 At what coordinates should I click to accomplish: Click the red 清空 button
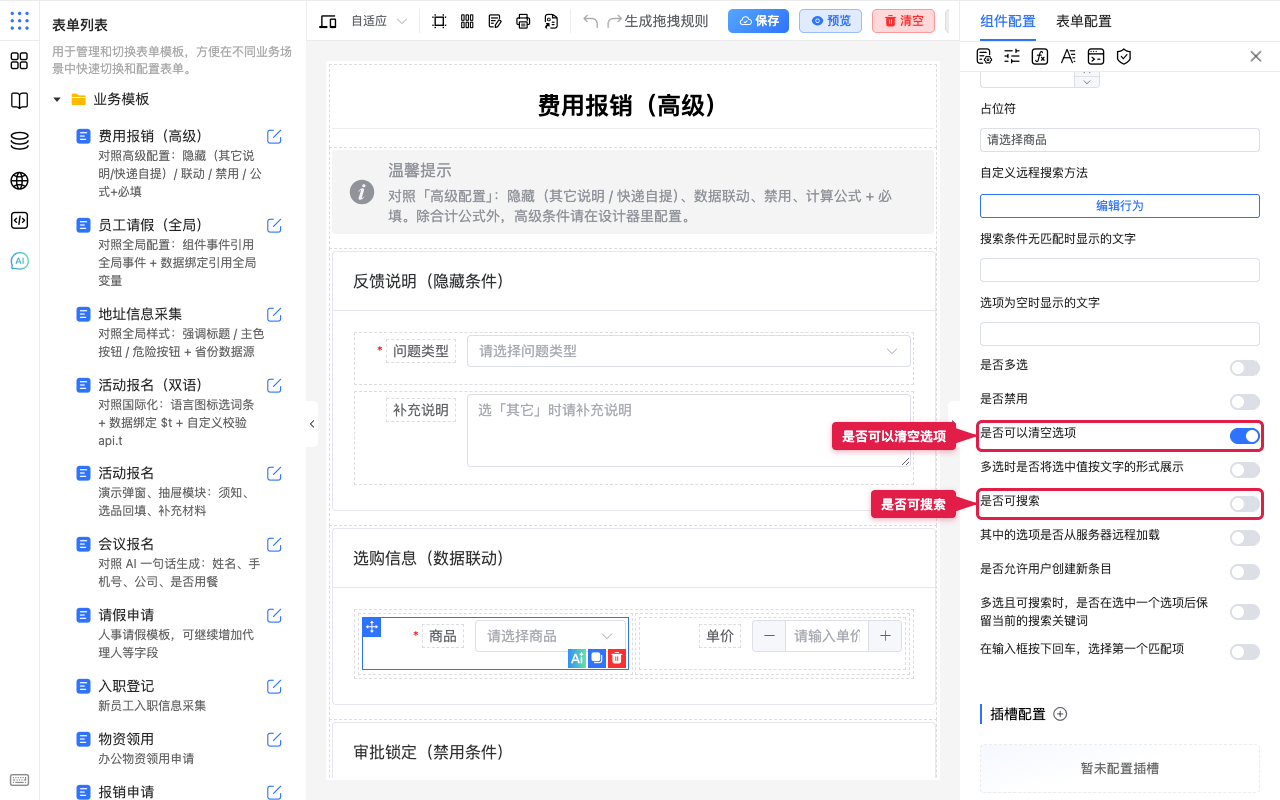click(903, 21)
